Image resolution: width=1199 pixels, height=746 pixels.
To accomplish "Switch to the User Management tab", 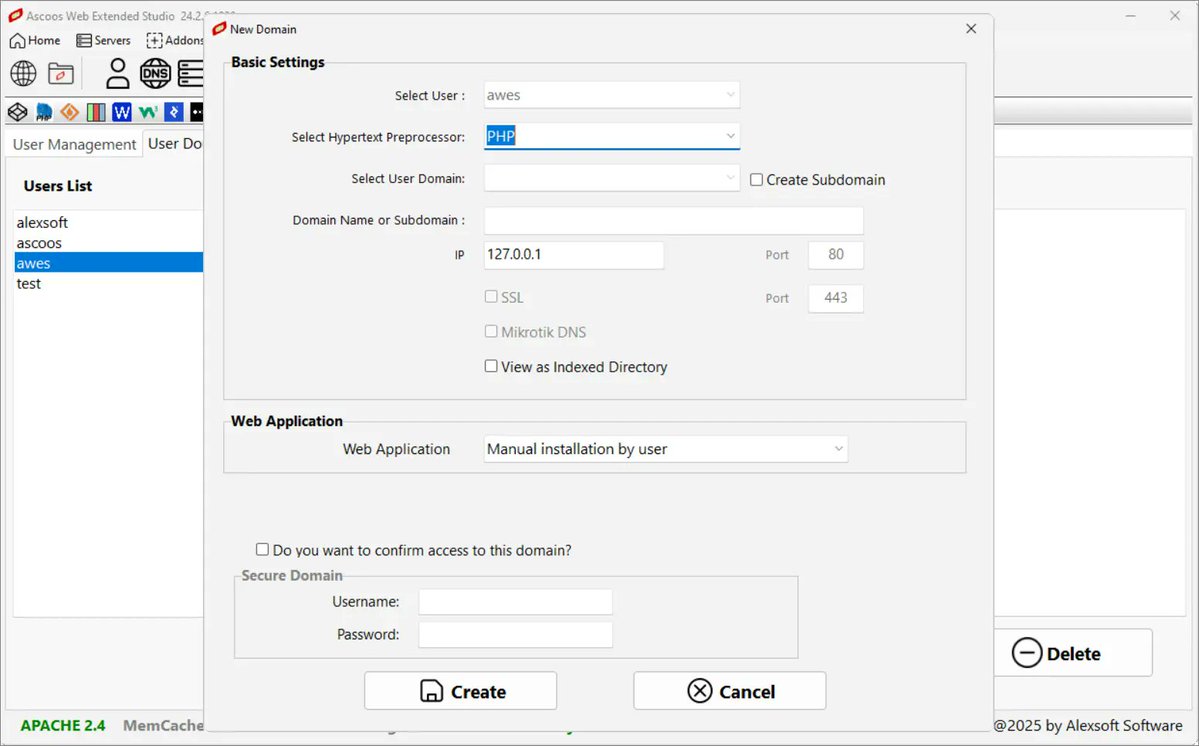I will point(74,144).
